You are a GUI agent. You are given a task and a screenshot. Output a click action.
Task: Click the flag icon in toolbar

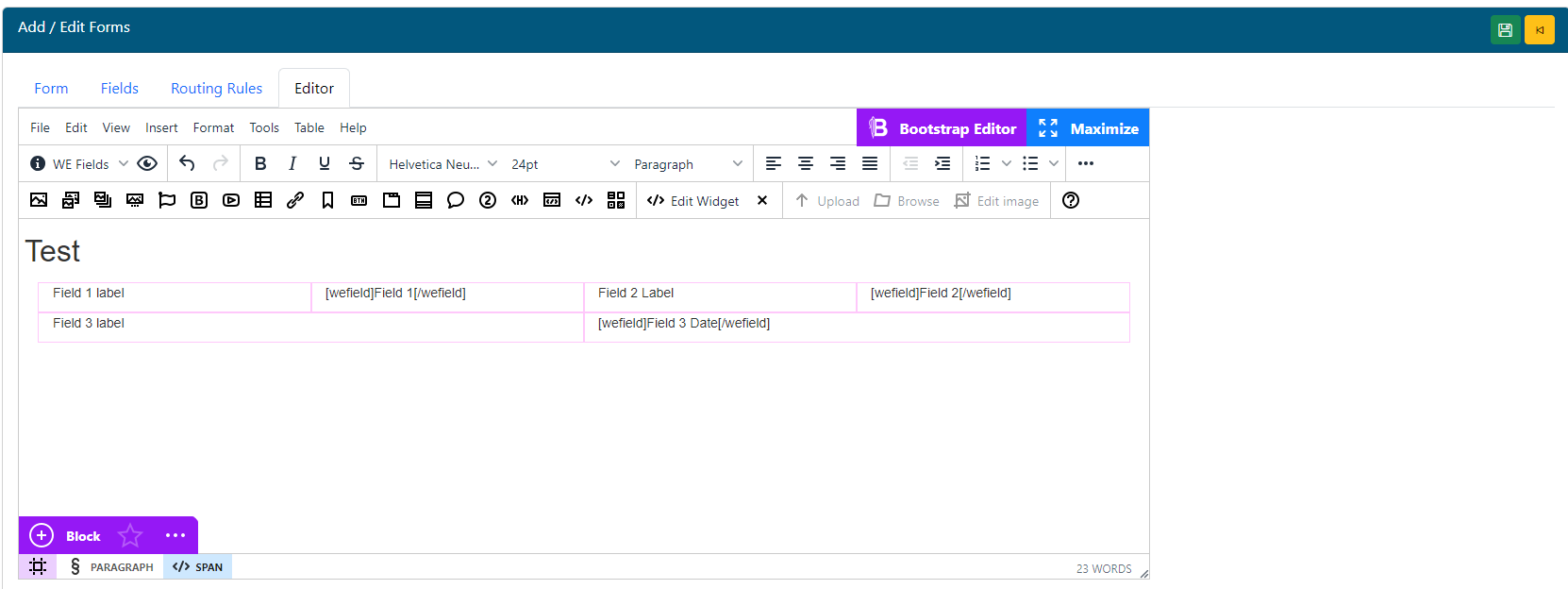(x=167, y=200)
